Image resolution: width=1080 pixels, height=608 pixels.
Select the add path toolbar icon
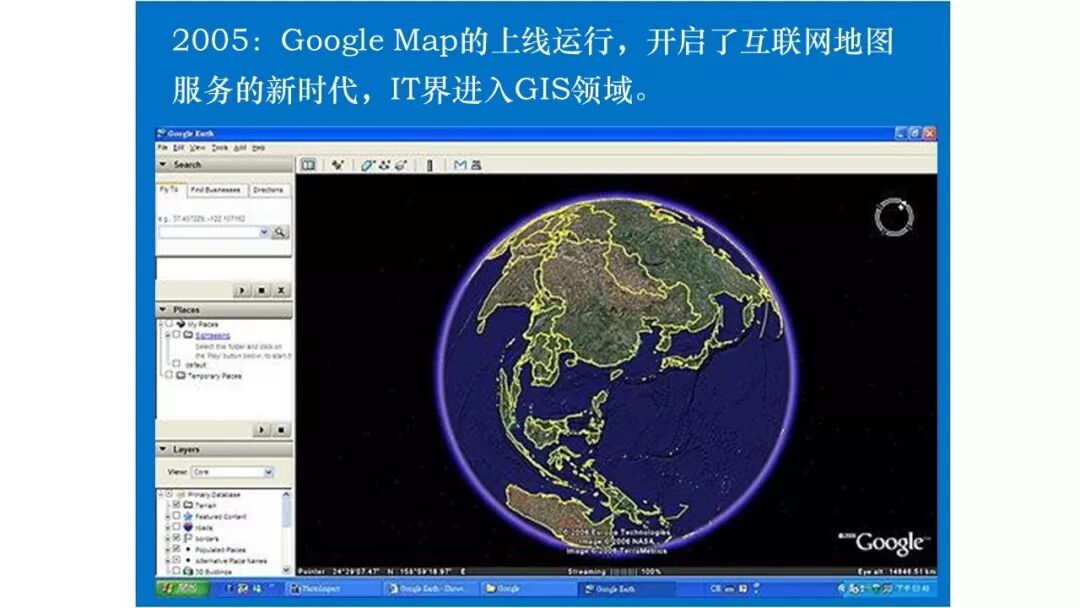[384, 165]
